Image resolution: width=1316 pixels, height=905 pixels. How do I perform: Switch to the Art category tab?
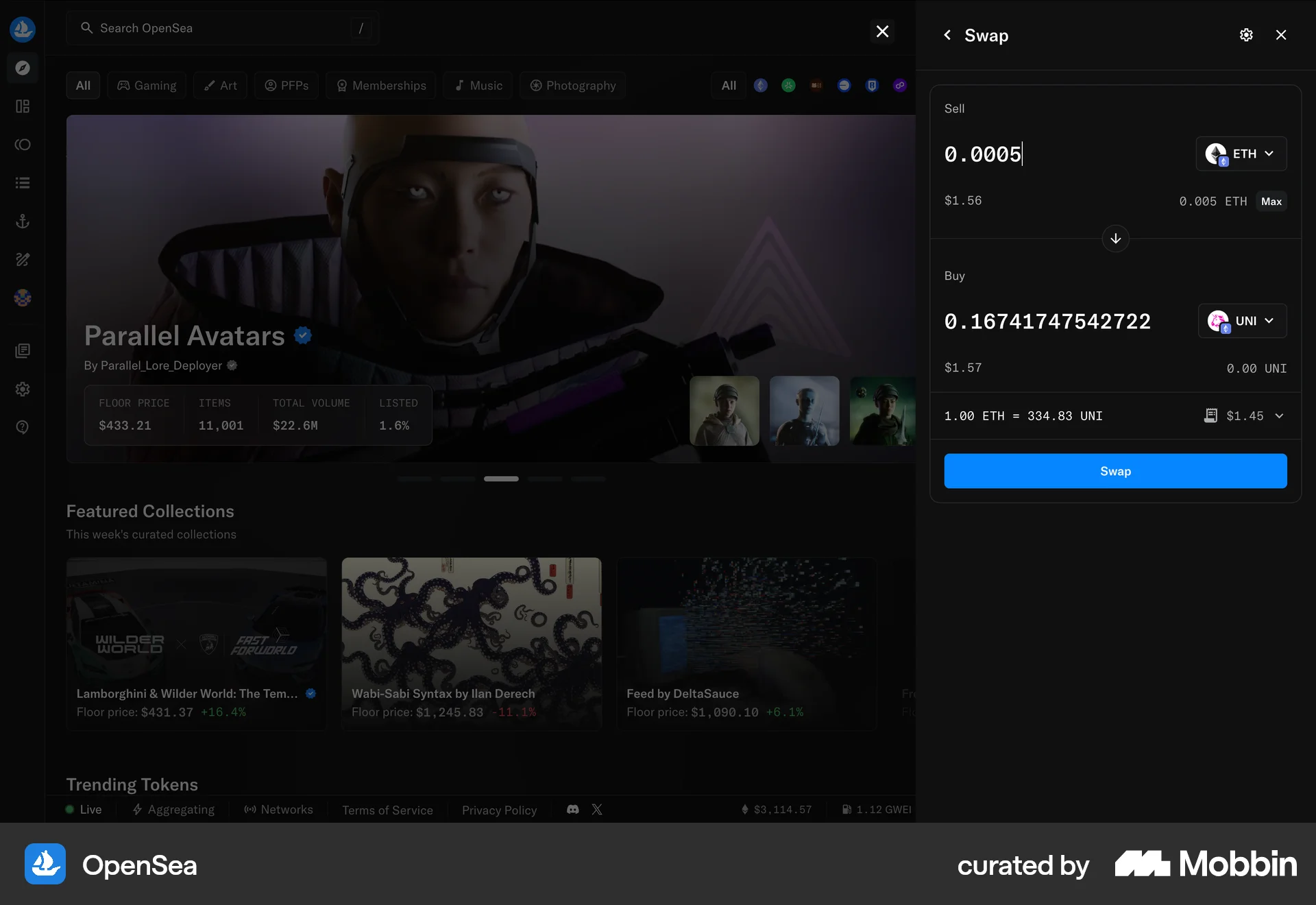tap(220, 85)
